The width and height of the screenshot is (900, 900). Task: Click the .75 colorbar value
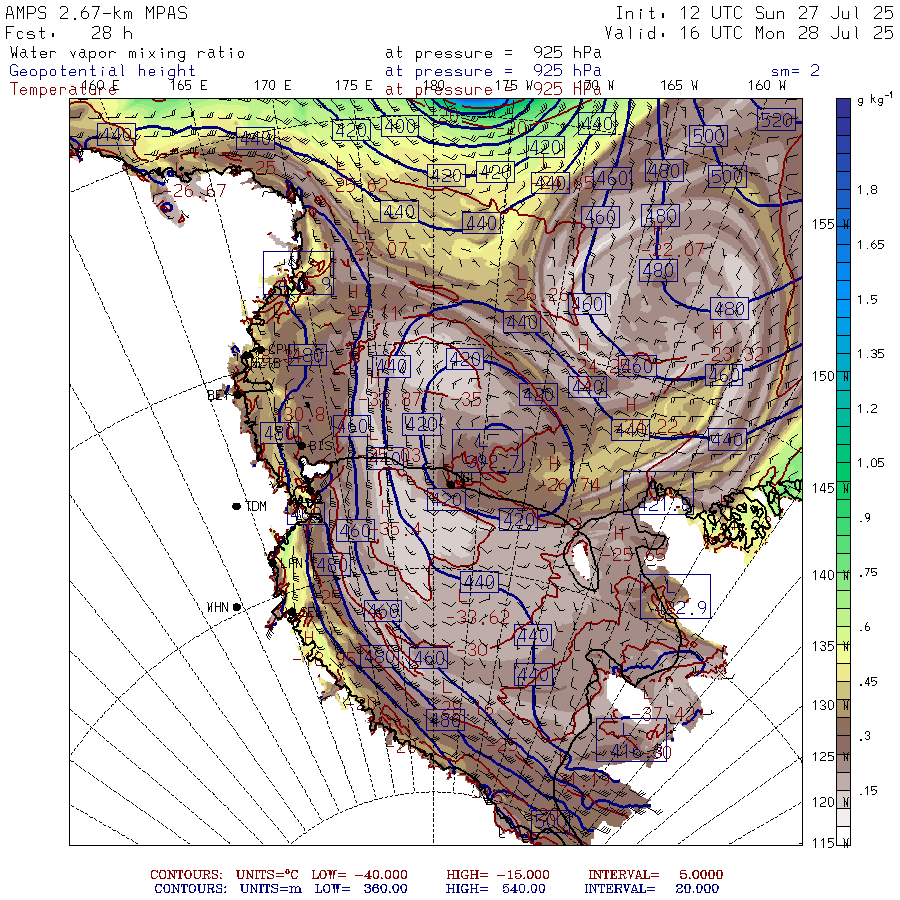point(868,572)
